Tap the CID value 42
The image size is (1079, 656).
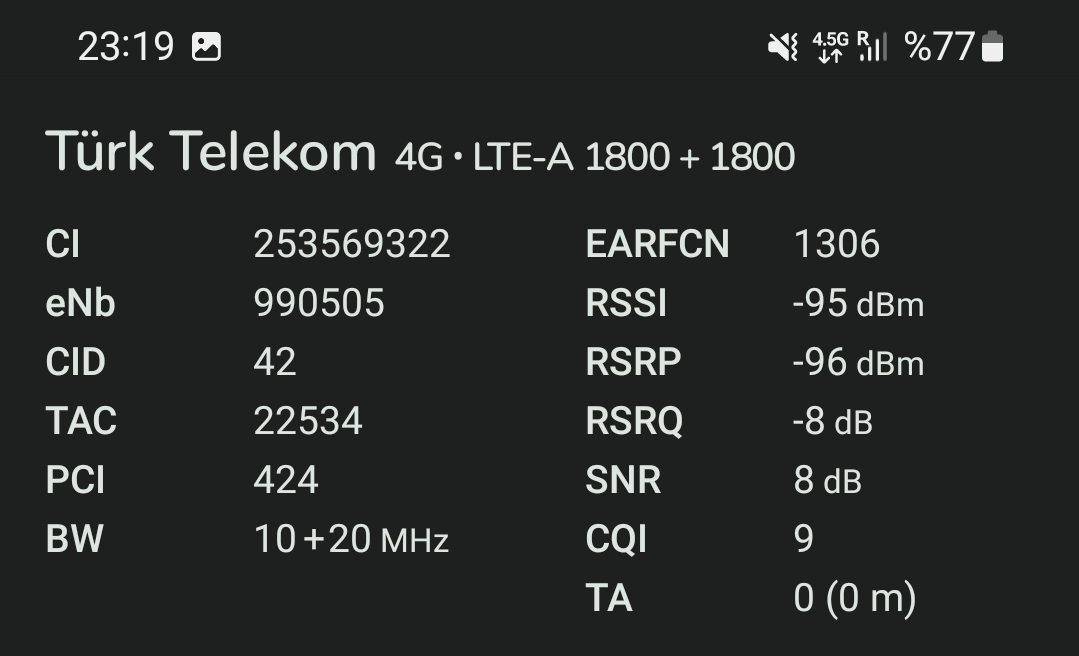[x=275, y=361]
